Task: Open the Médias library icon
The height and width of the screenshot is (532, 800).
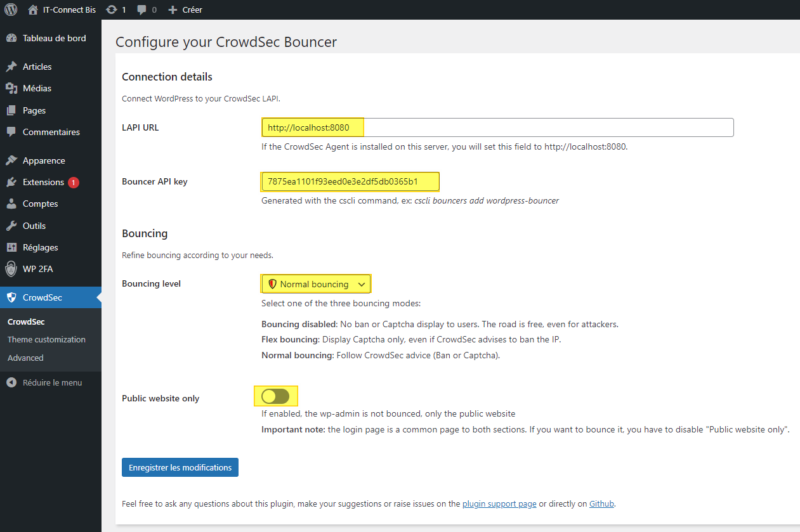Action: [x=11, y=88]
